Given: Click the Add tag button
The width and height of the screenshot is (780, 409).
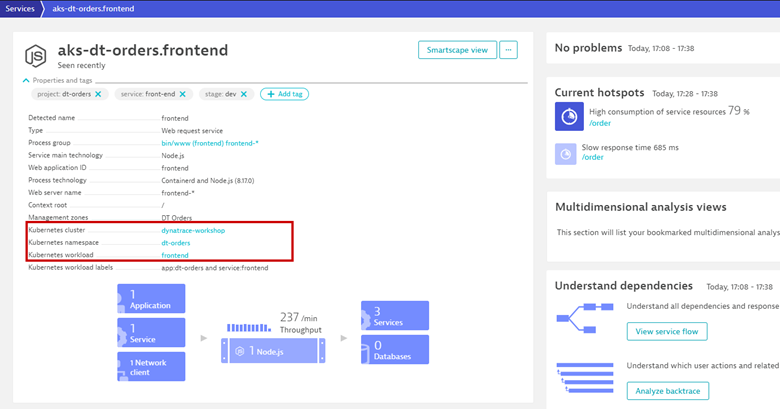Looking at the screenshot, I should pyautogui.click(x=284, y=94).
